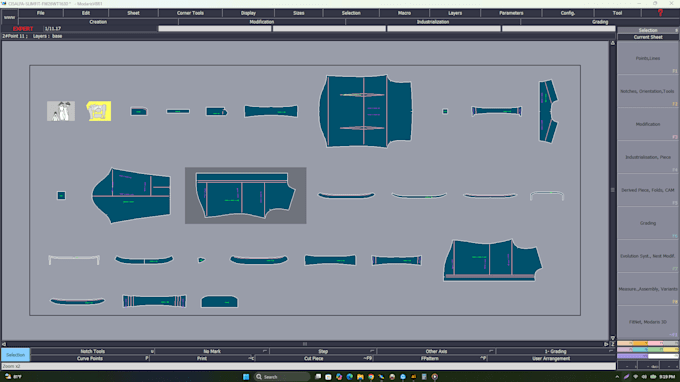Open the Edit menu

click(86, 13)
